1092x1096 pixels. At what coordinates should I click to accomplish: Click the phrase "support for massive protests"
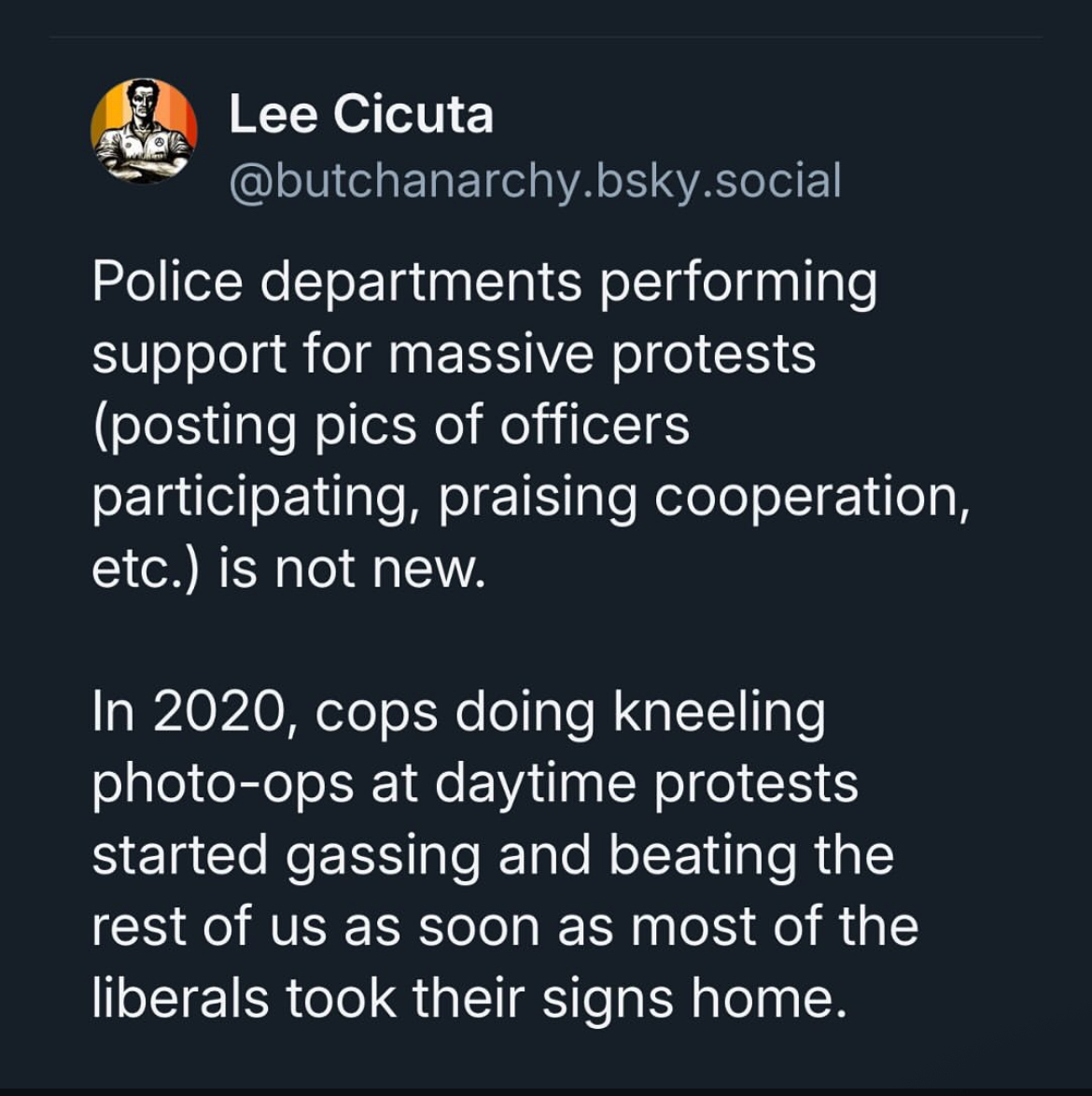pos(454,354)
